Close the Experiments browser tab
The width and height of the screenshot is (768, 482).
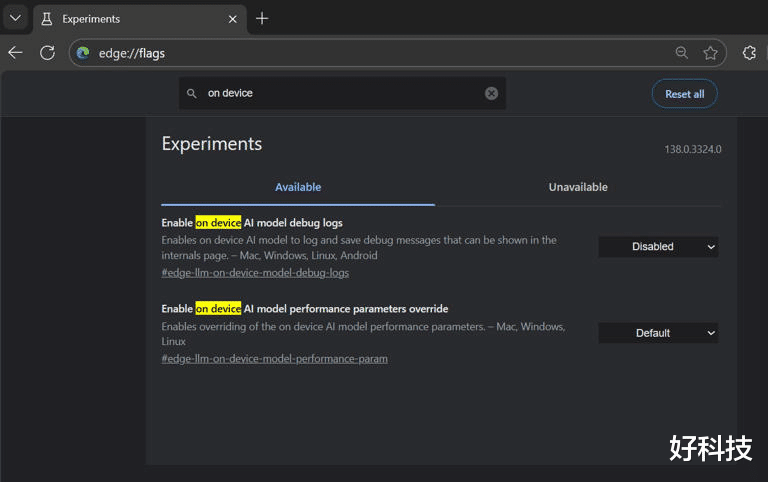coord(232,18)
